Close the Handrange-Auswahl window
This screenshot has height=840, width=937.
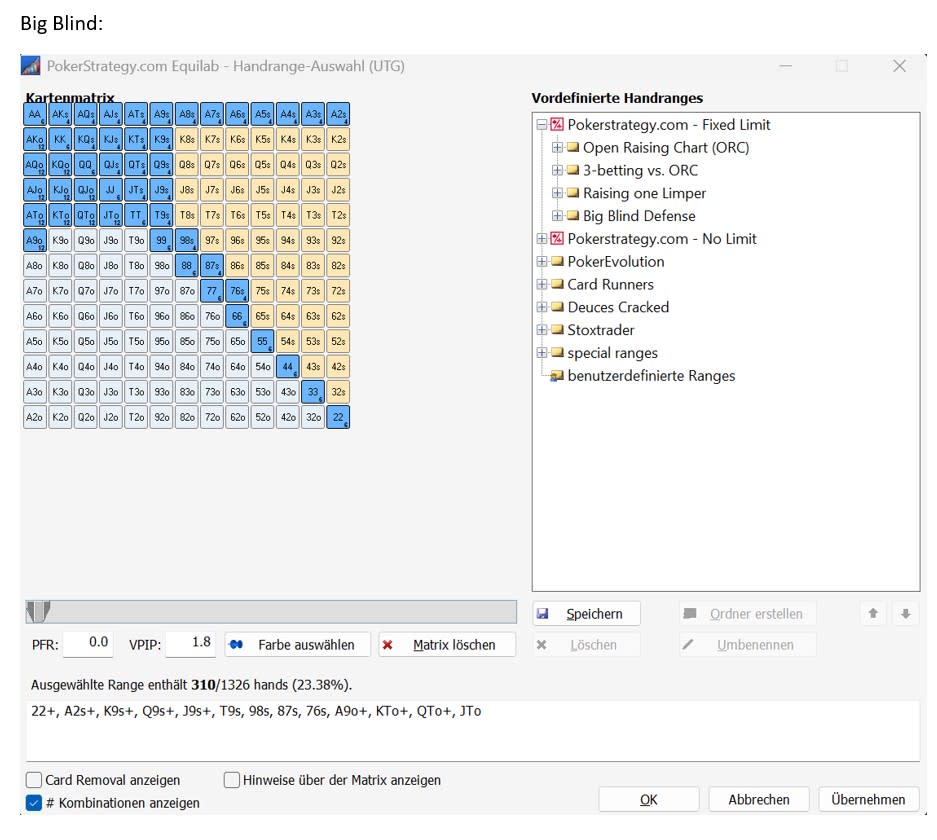click(899, 66)
